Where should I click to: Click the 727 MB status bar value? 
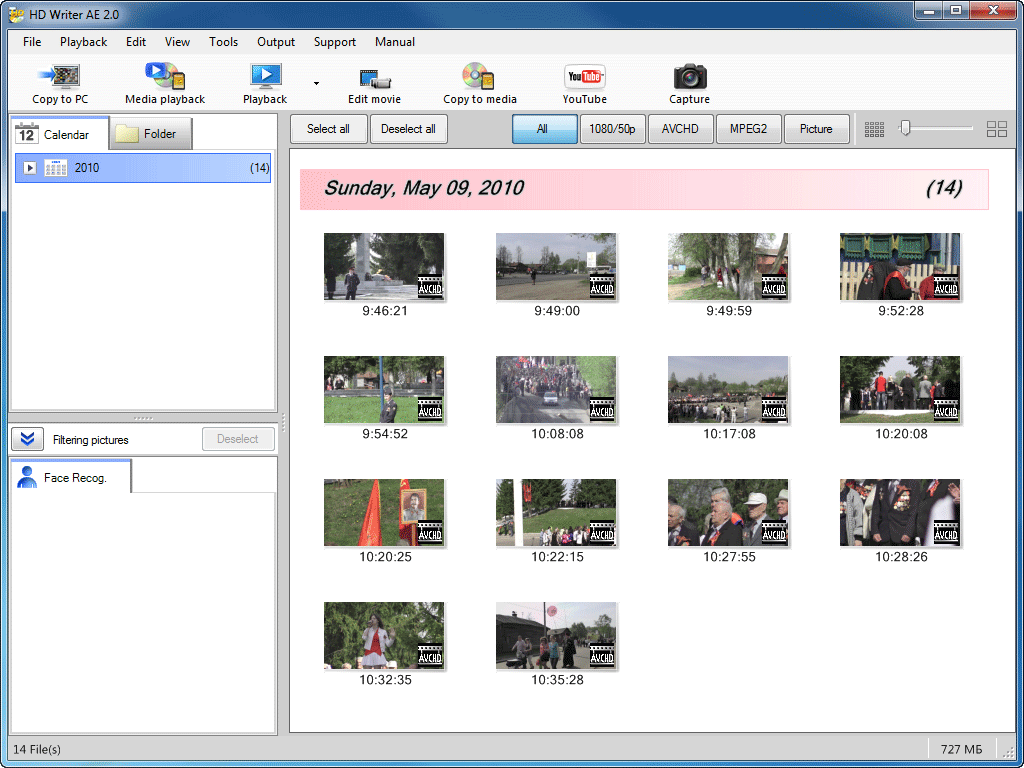coord(961,749)
